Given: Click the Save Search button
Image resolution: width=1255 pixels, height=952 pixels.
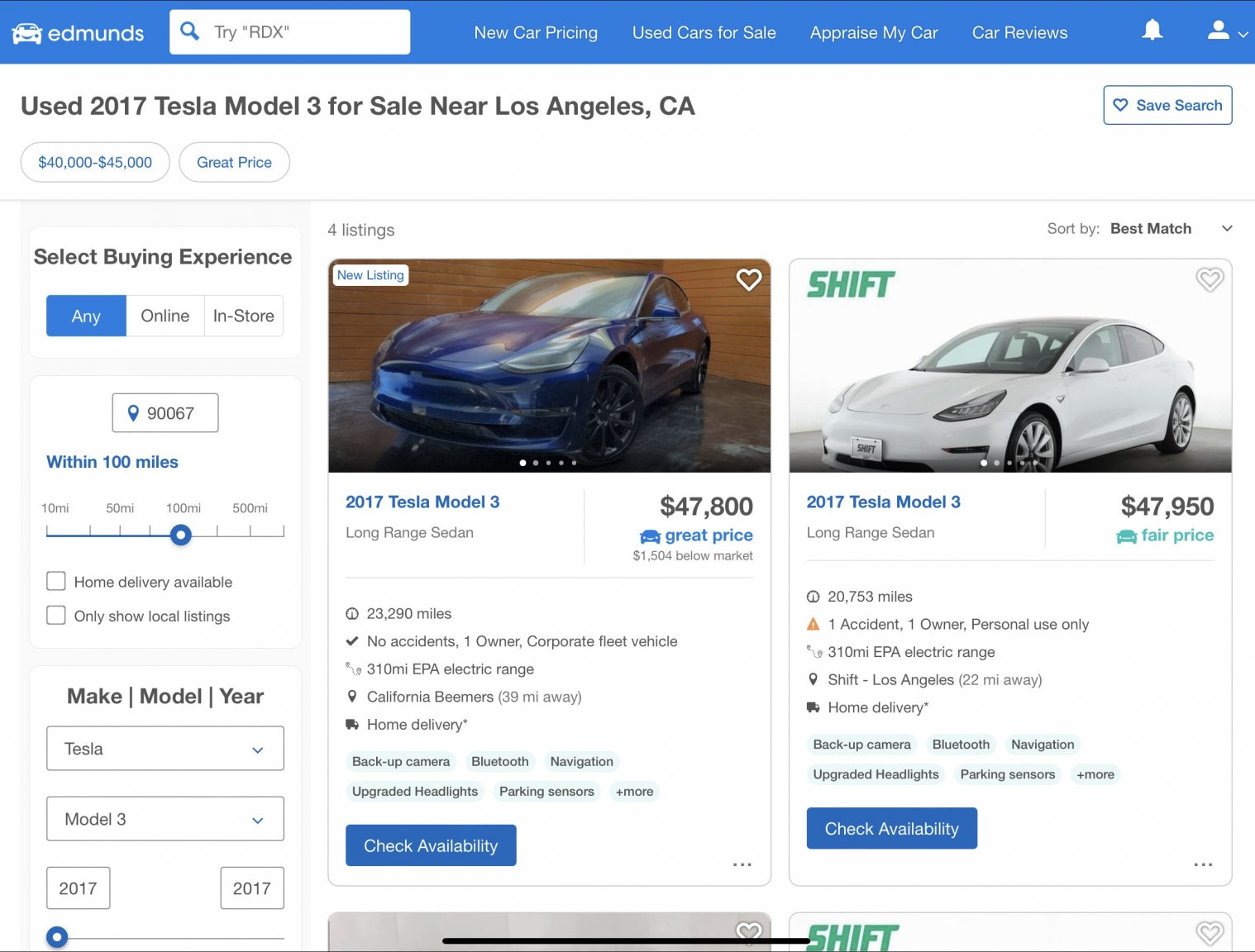Looking at the screenshot, I should pos(1167,105).
